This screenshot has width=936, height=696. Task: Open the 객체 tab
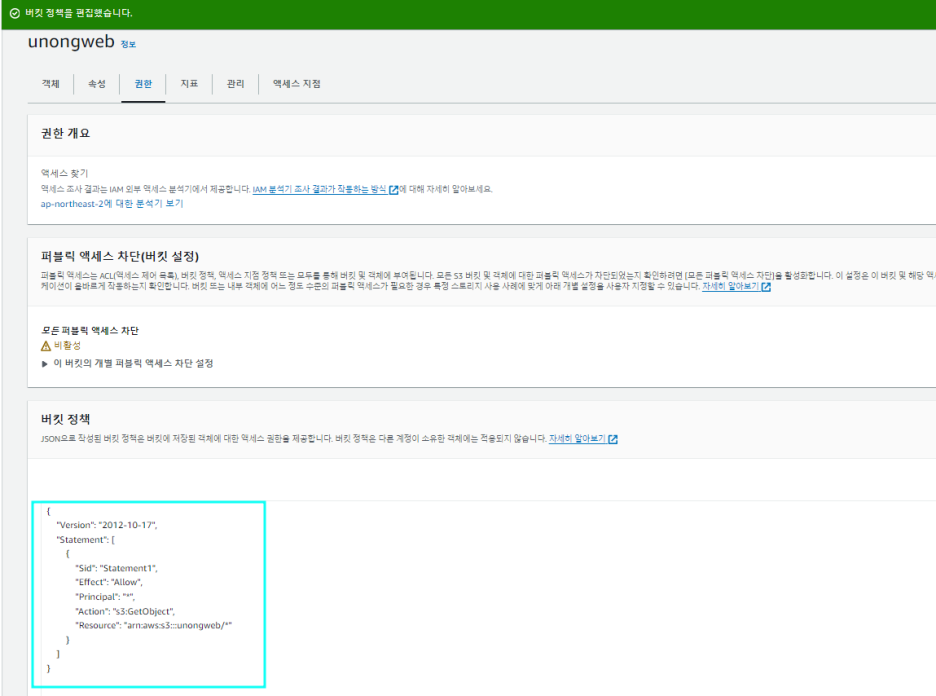(x=51, y=84)
